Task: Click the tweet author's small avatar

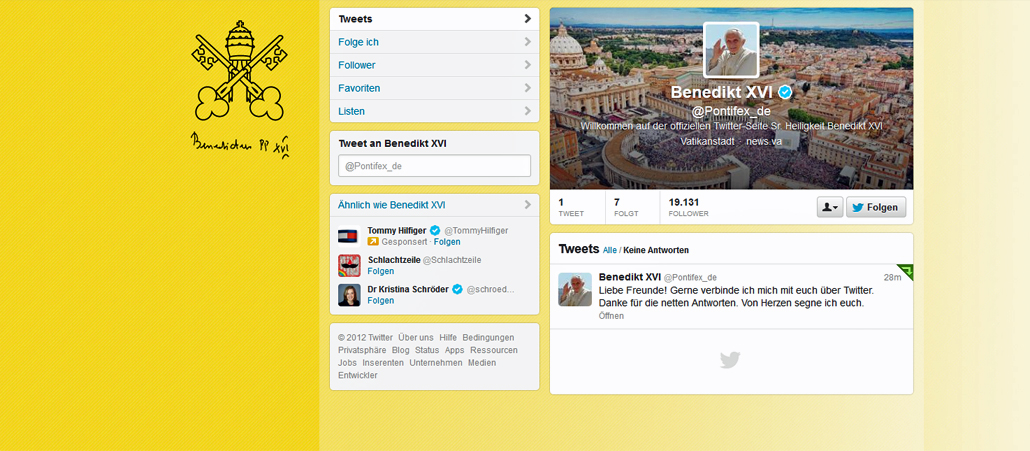Action: click(x=575, y=290)
